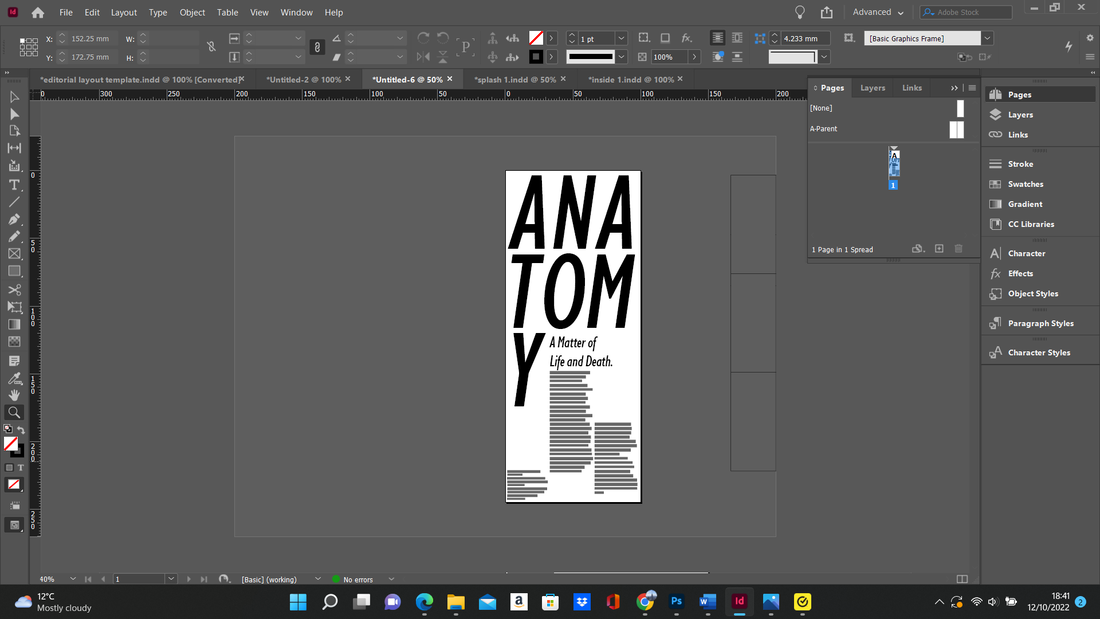Select the Pencil tool
Viewport: 1100px width, 619px height.
[x=14, y=237]
